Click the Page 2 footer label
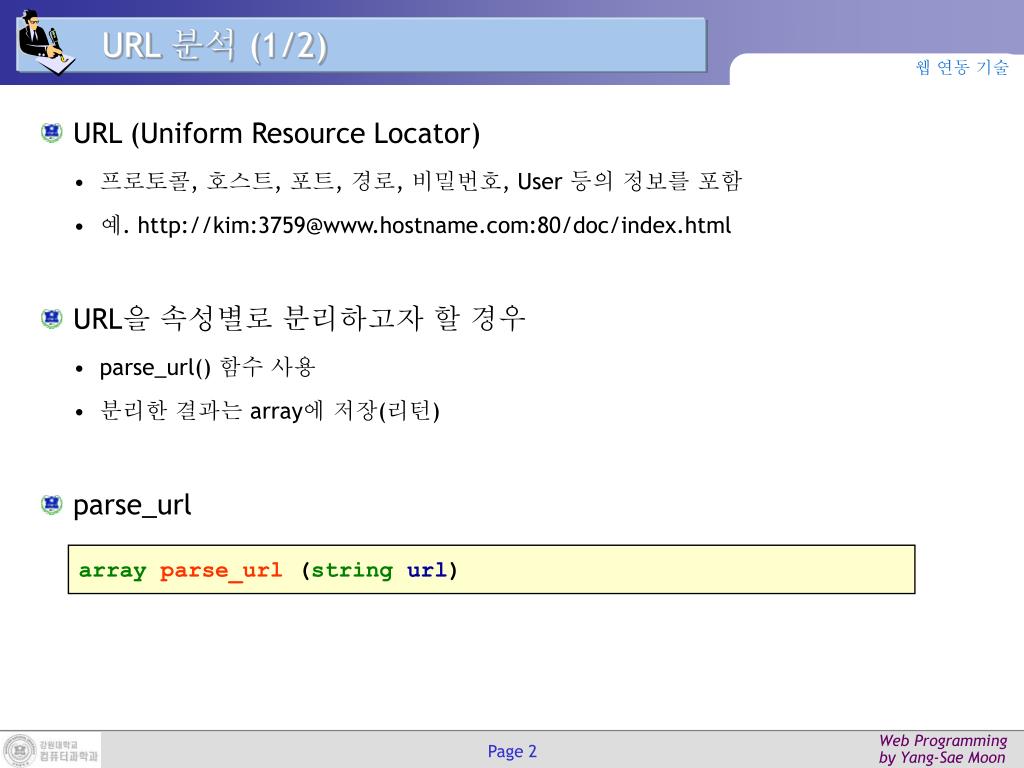The height and width of the screenshot is (768, 1024). tap(512, 751)
